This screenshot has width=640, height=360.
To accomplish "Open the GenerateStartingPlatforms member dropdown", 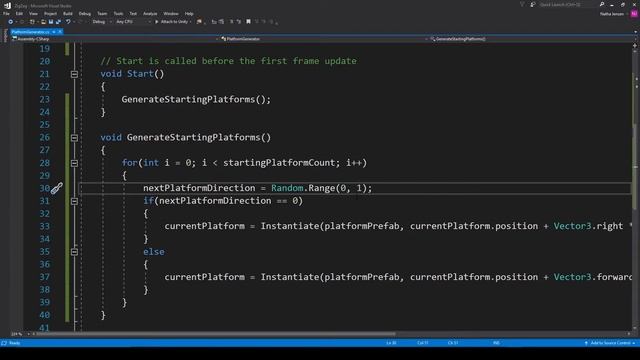I will tap(533, 39).
